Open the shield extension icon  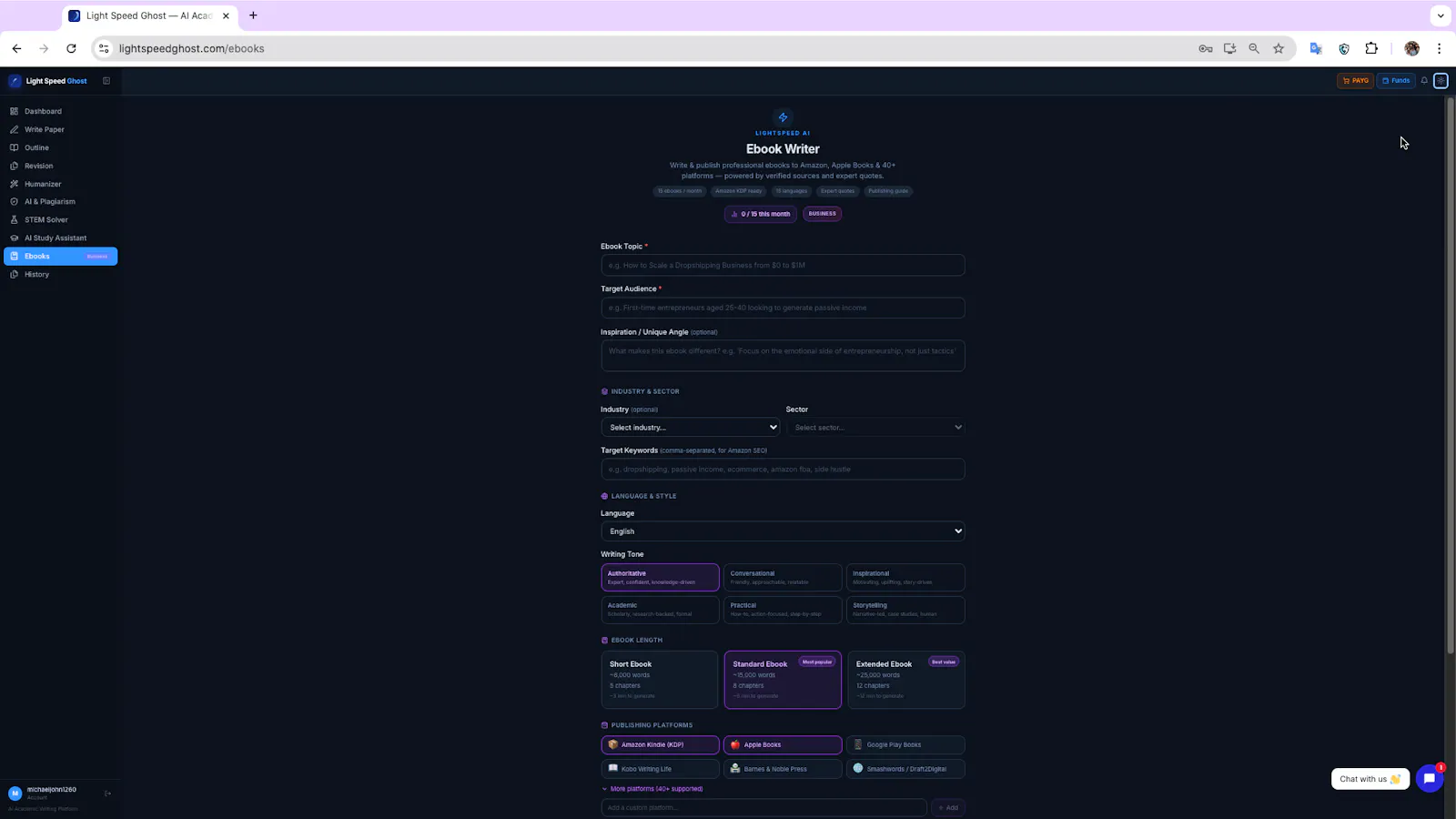pyautogui.click(x=1344, y=49)
